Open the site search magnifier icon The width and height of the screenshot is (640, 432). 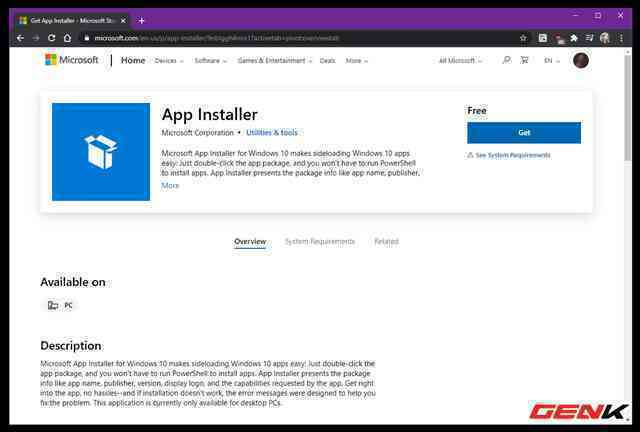click(x=507, y=60)
